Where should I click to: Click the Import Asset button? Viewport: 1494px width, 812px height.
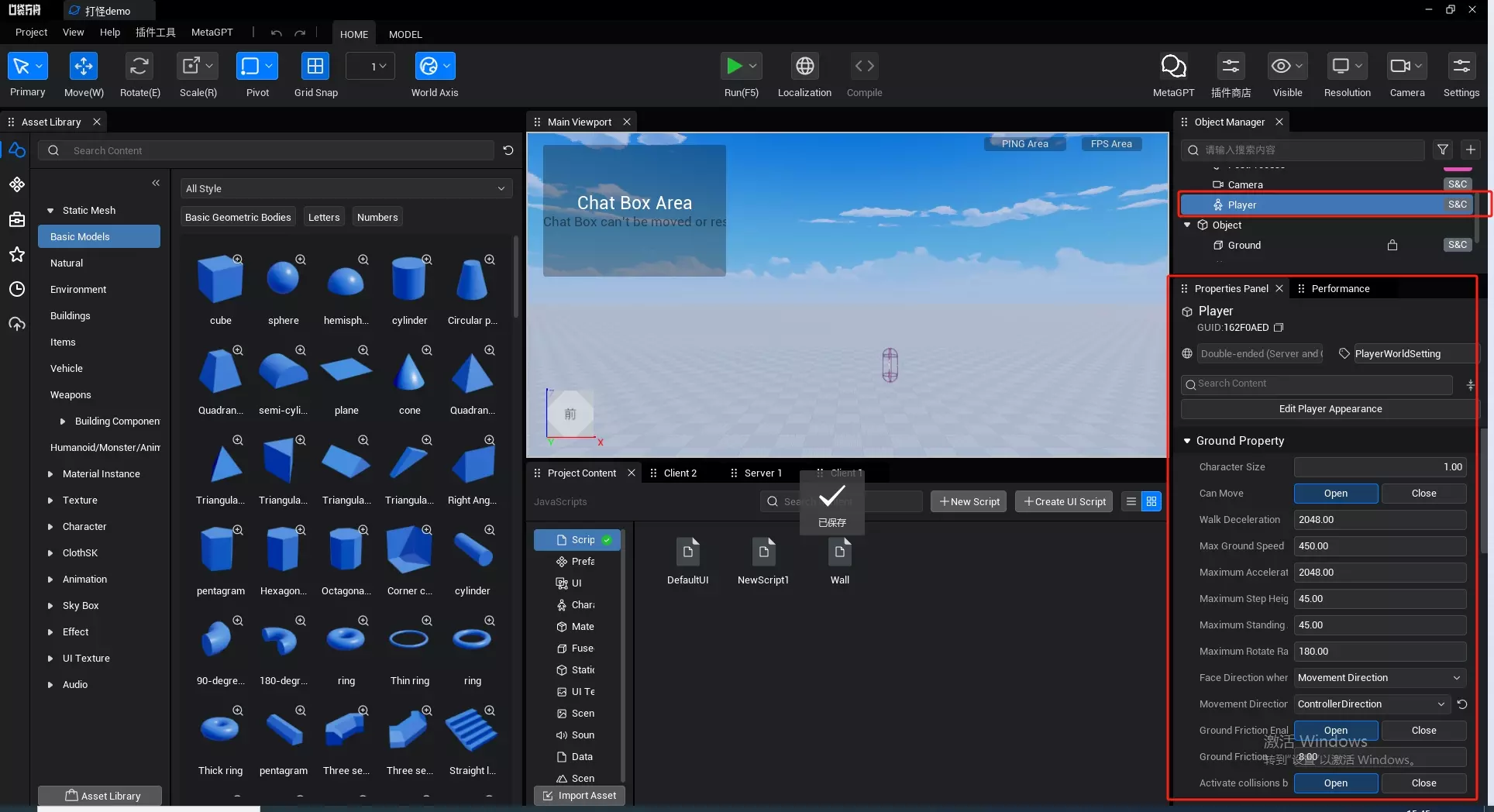point(579,796)
